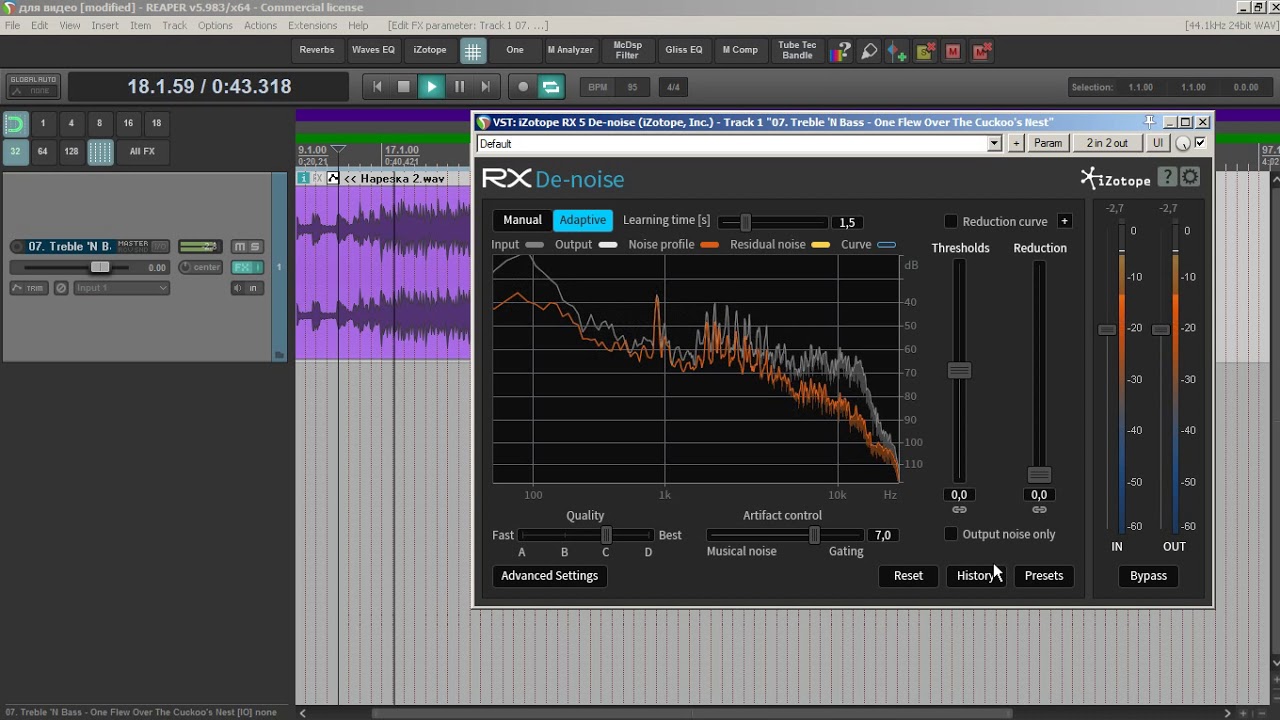Click the UI button in VST window
The image size is (1280, 720).
click(1158, 144)
